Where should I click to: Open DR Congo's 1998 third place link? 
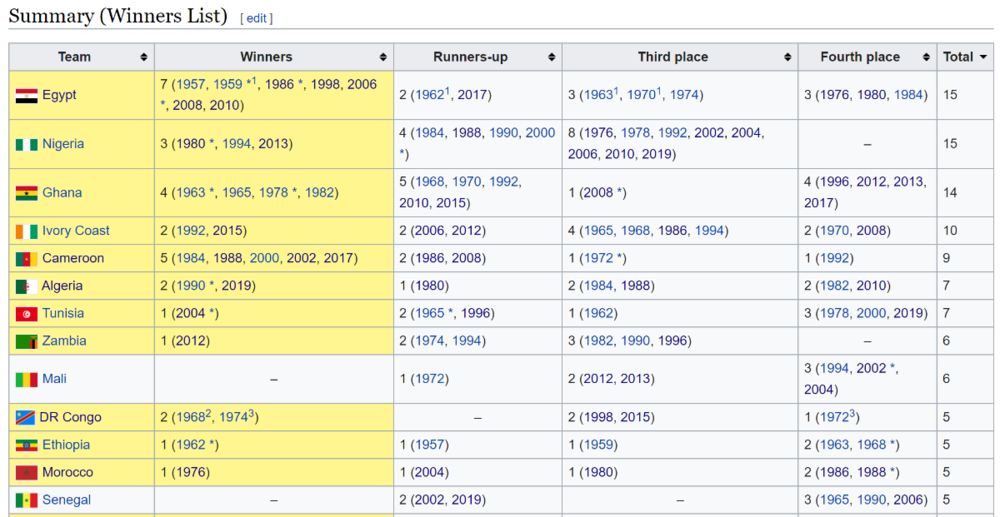tap(597, 418)
